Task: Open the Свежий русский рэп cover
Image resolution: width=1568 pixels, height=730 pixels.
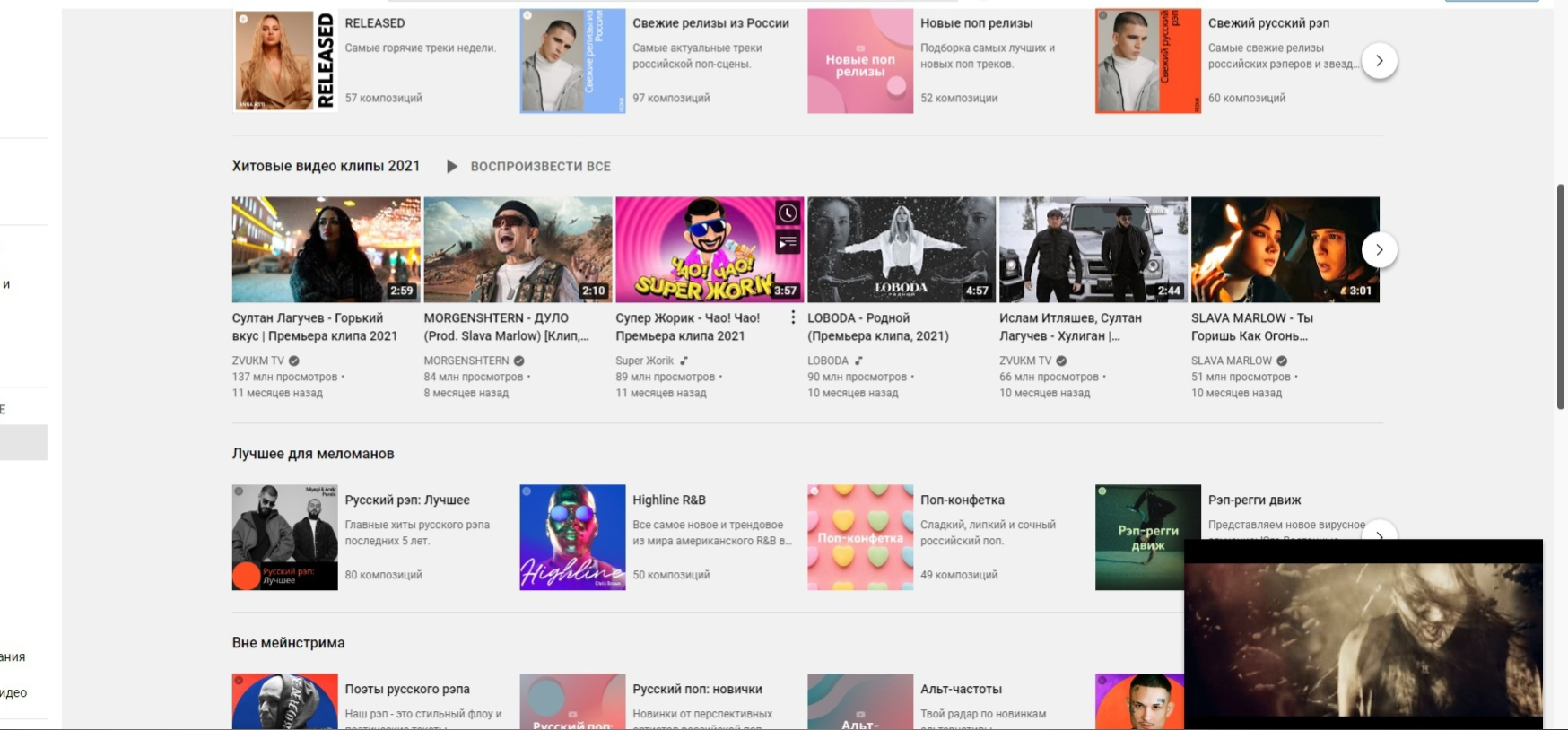Action: point(1148,61)
